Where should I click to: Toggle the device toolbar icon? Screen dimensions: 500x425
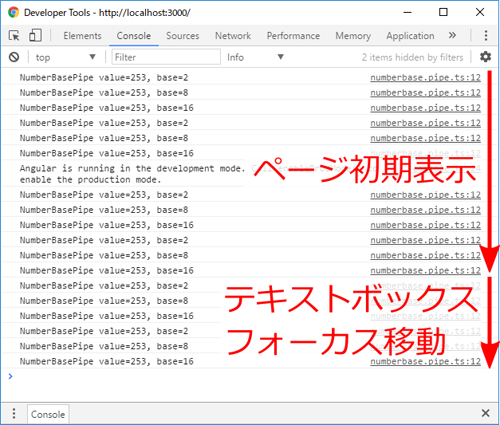click(x=35, y=35)
